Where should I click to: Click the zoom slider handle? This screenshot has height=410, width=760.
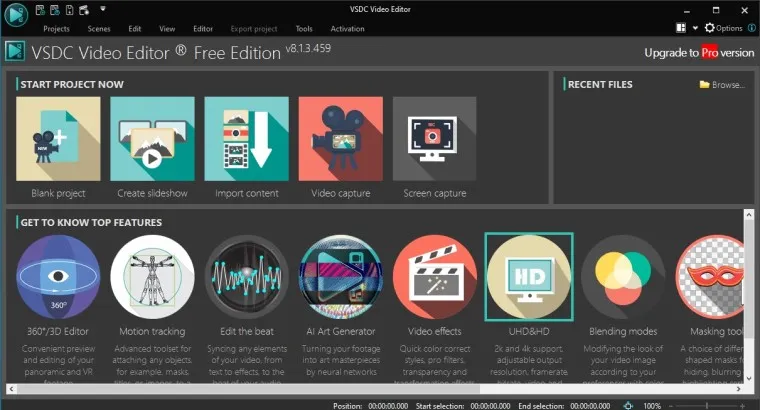pos(707,406)
